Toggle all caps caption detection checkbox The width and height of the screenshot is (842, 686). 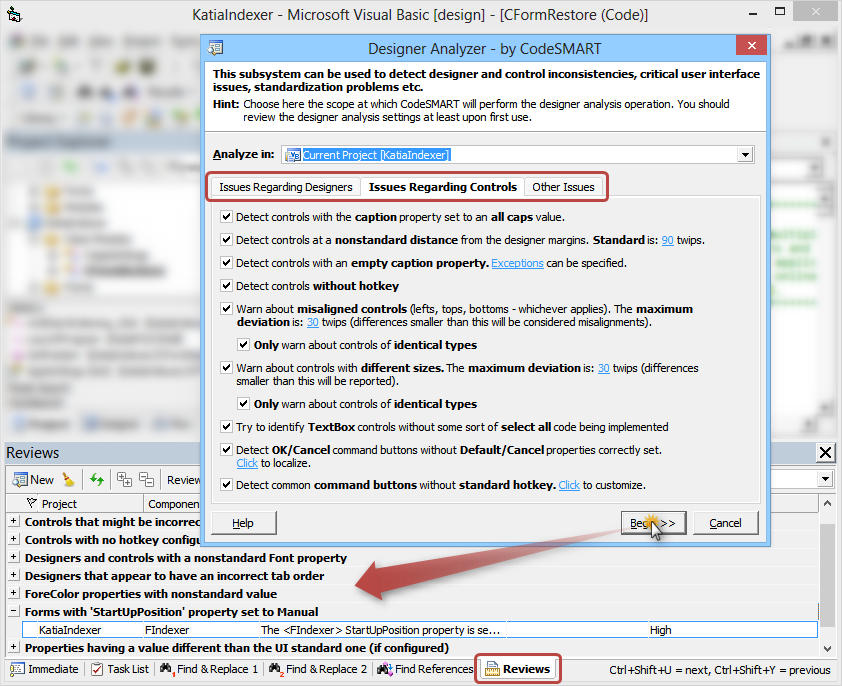[227, 216]
